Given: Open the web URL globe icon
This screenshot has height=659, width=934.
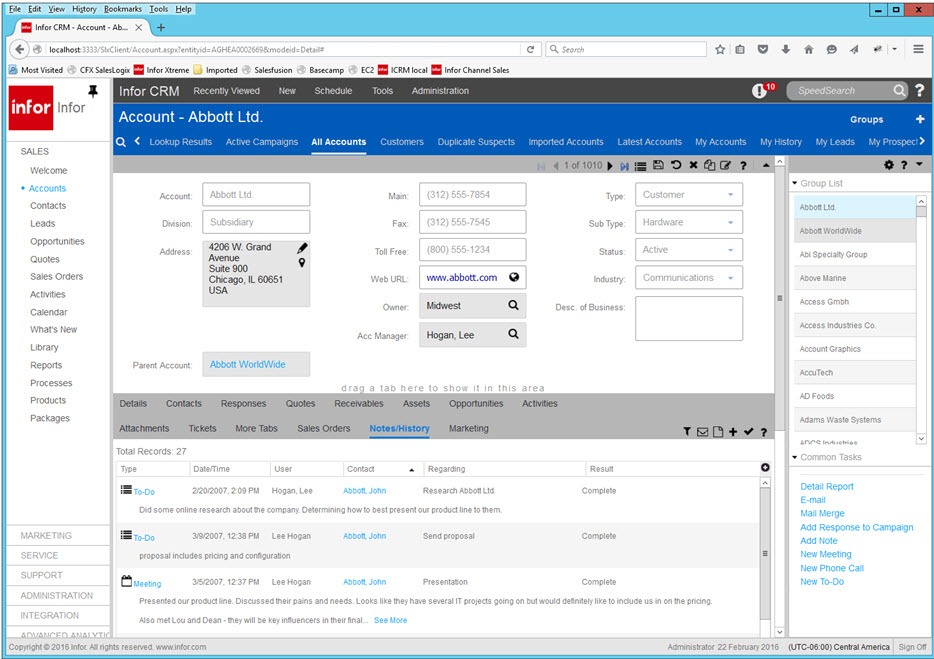Looking at the screenshot, I should 514,277.
